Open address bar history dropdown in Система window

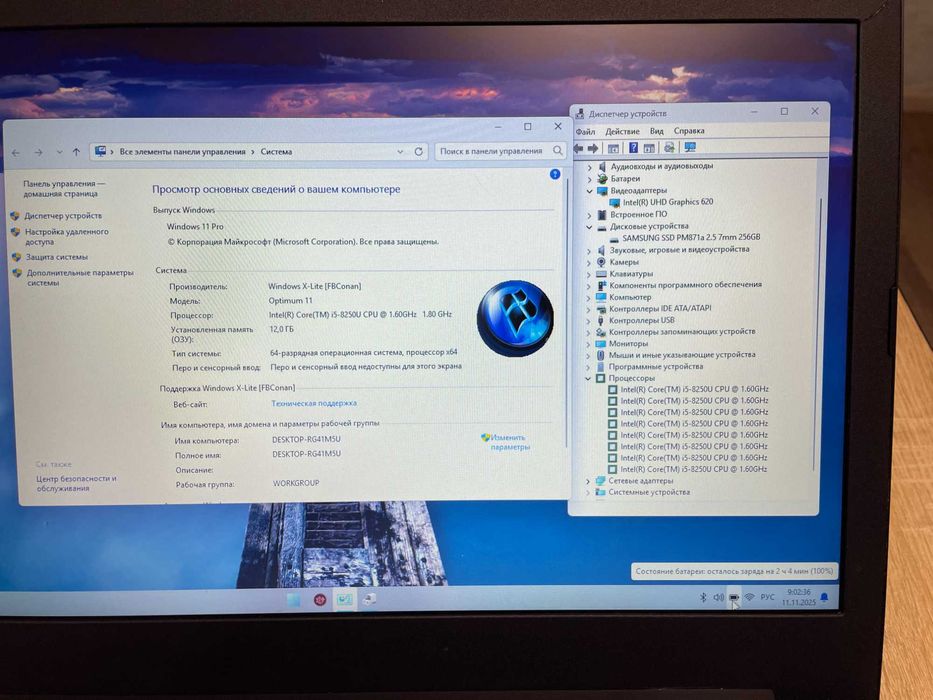tap(400, 152)
